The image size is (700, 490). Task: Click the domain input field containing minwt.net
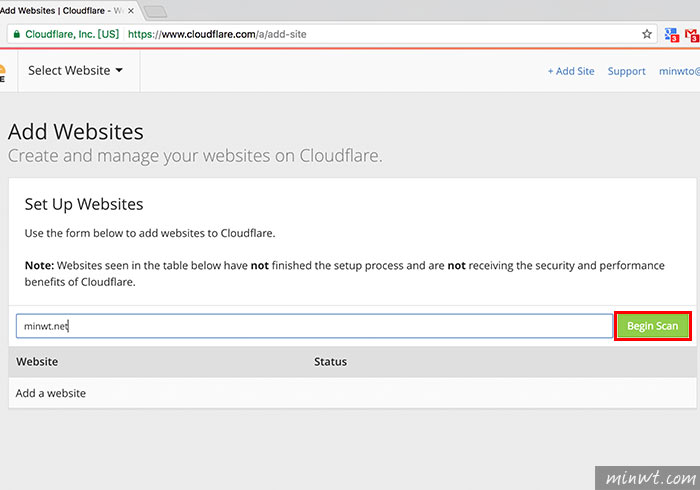(314, 326)
